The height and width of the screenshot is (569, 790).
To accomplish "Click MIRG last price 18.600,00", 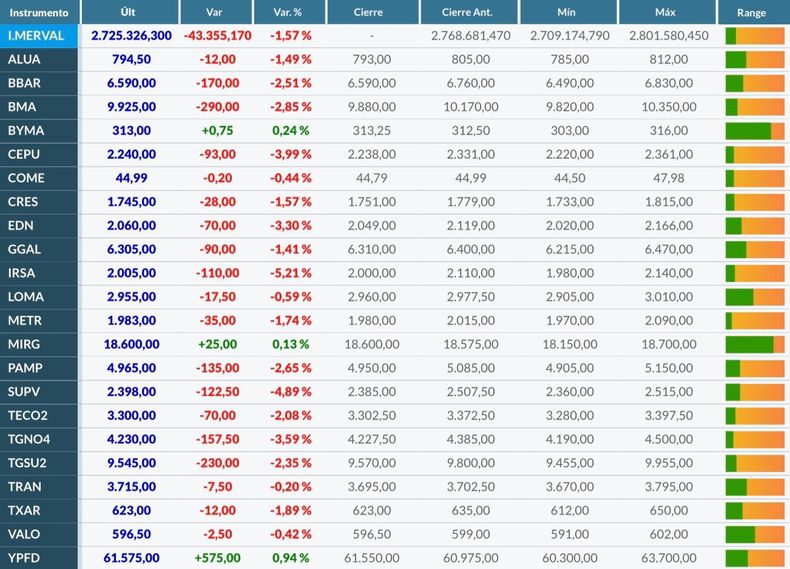I will pos(131,344).
